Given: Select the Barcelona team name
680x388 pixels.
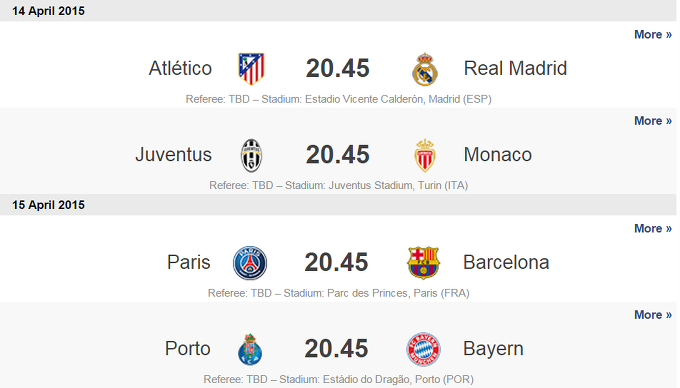Looking at the screenshot, I should (506, 262).
